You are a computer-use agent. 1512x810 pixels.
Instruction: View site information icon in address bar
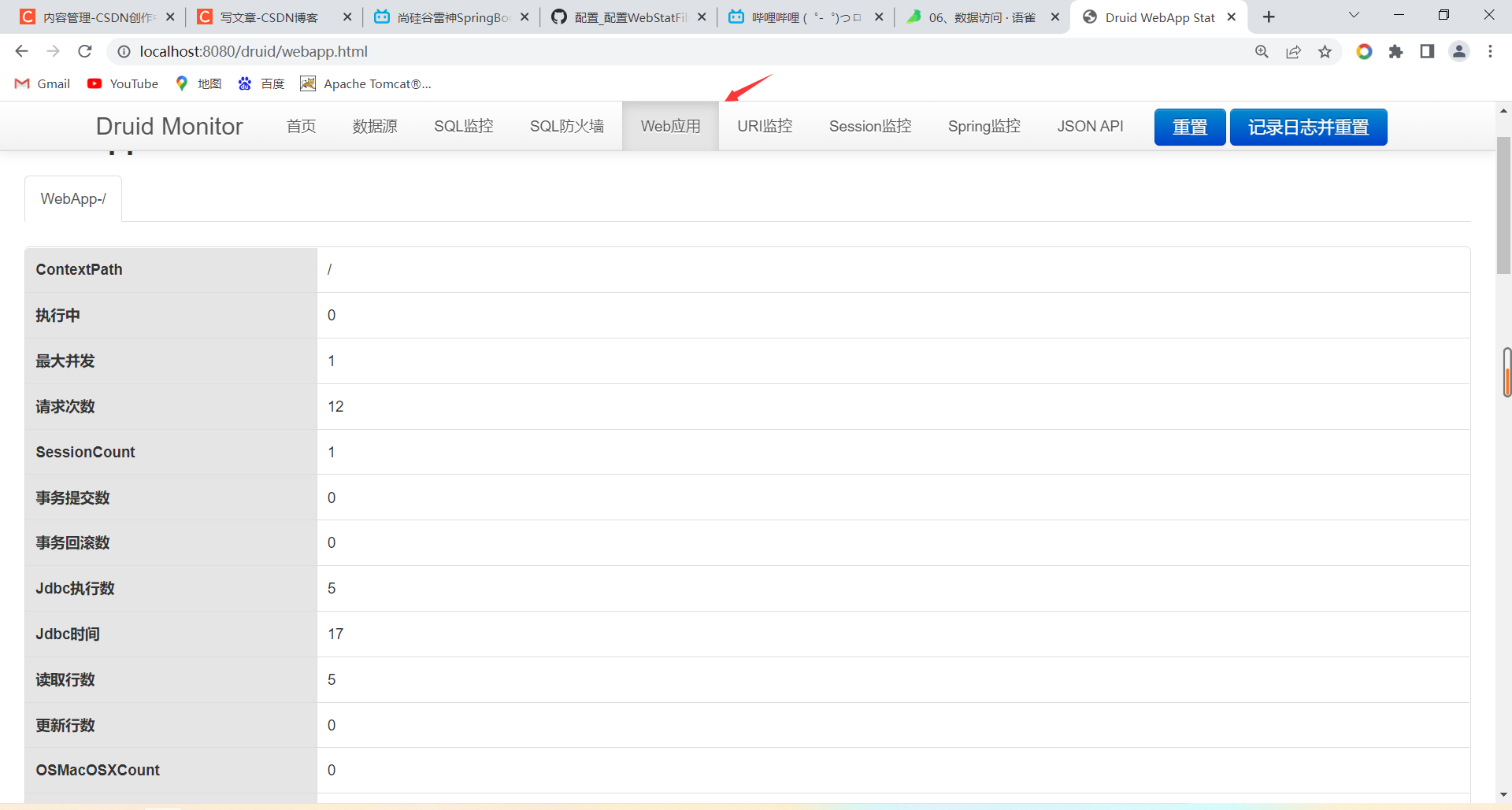point(124,51)
